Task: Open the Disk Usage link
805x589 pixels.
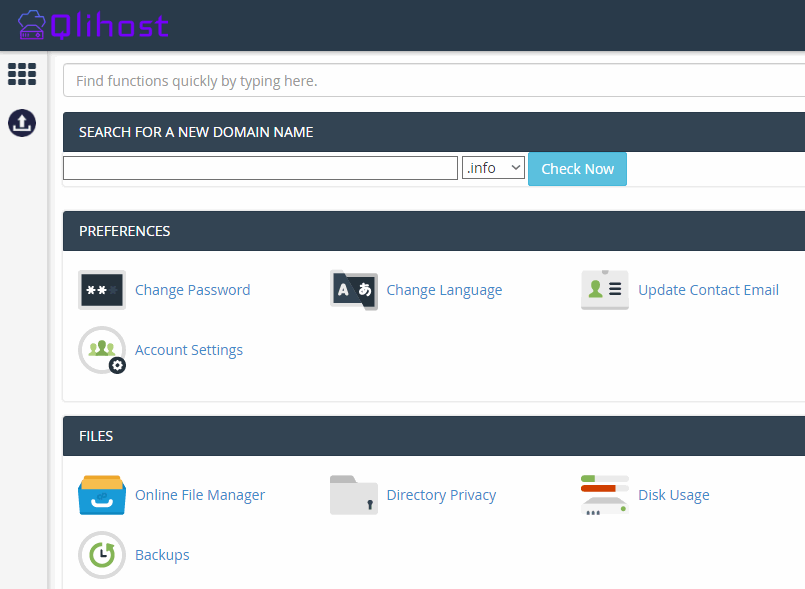Action: tap(674, 495)
